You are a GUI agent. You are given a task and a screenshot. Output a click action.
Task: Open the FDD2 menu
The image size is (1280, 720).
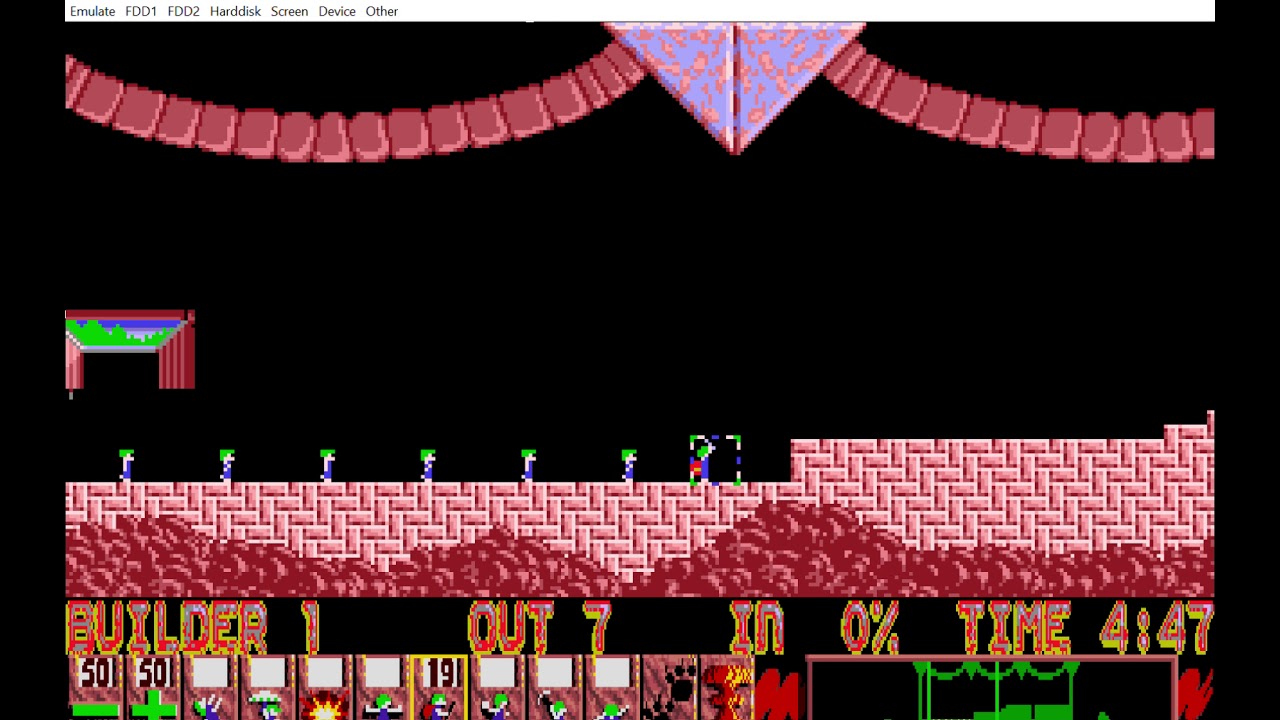183,11
